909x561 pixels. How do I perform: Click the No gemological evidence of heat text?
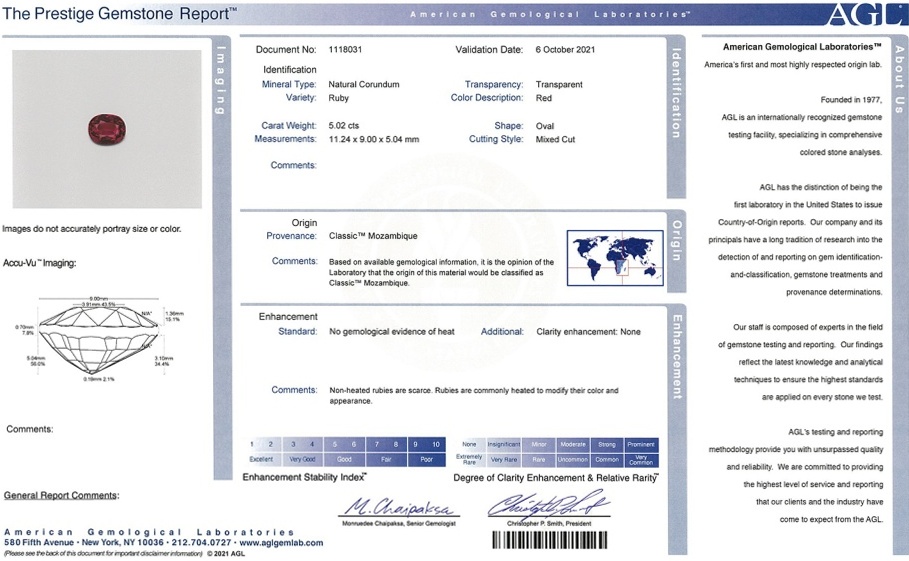click(x=392, y=332)
